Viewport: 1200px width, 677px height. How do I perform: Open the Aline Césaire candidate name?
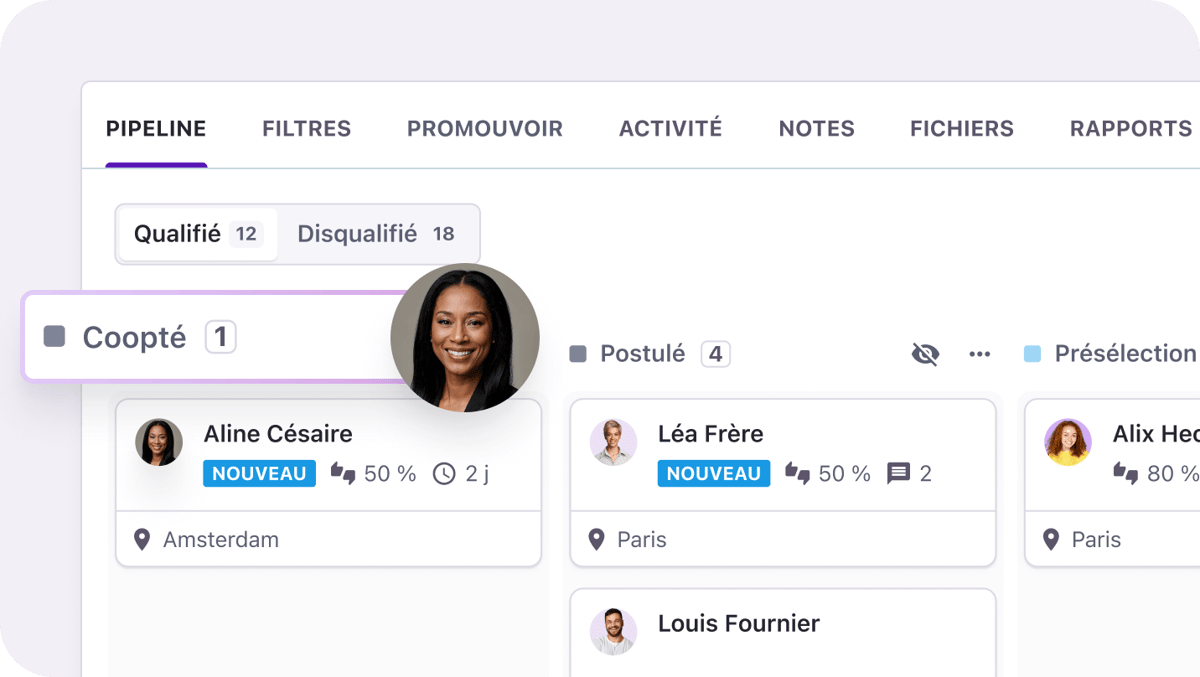pos(278,434)
